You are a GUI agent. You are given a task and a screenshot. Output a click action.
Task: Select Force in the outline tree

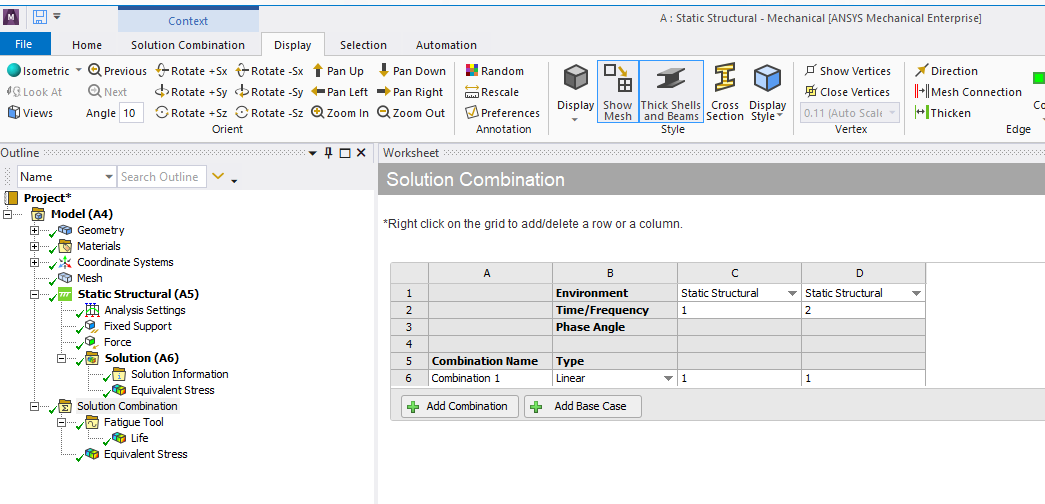click(x=117, y=342)
